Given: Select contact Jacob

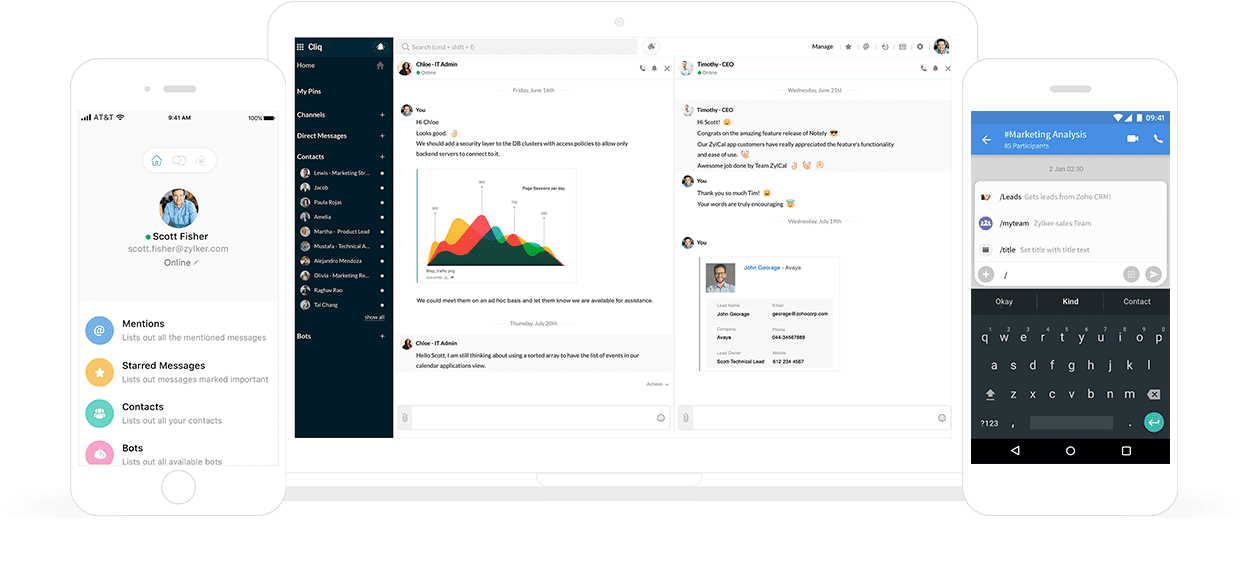Looking at the screenshot, I should coord(342,187).
